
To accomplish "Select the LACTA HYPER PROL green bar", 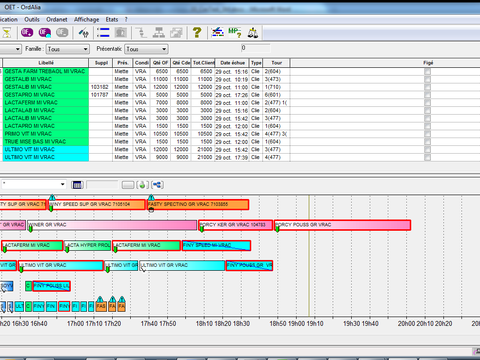I will pyautogui.click(x=87, y=246).
